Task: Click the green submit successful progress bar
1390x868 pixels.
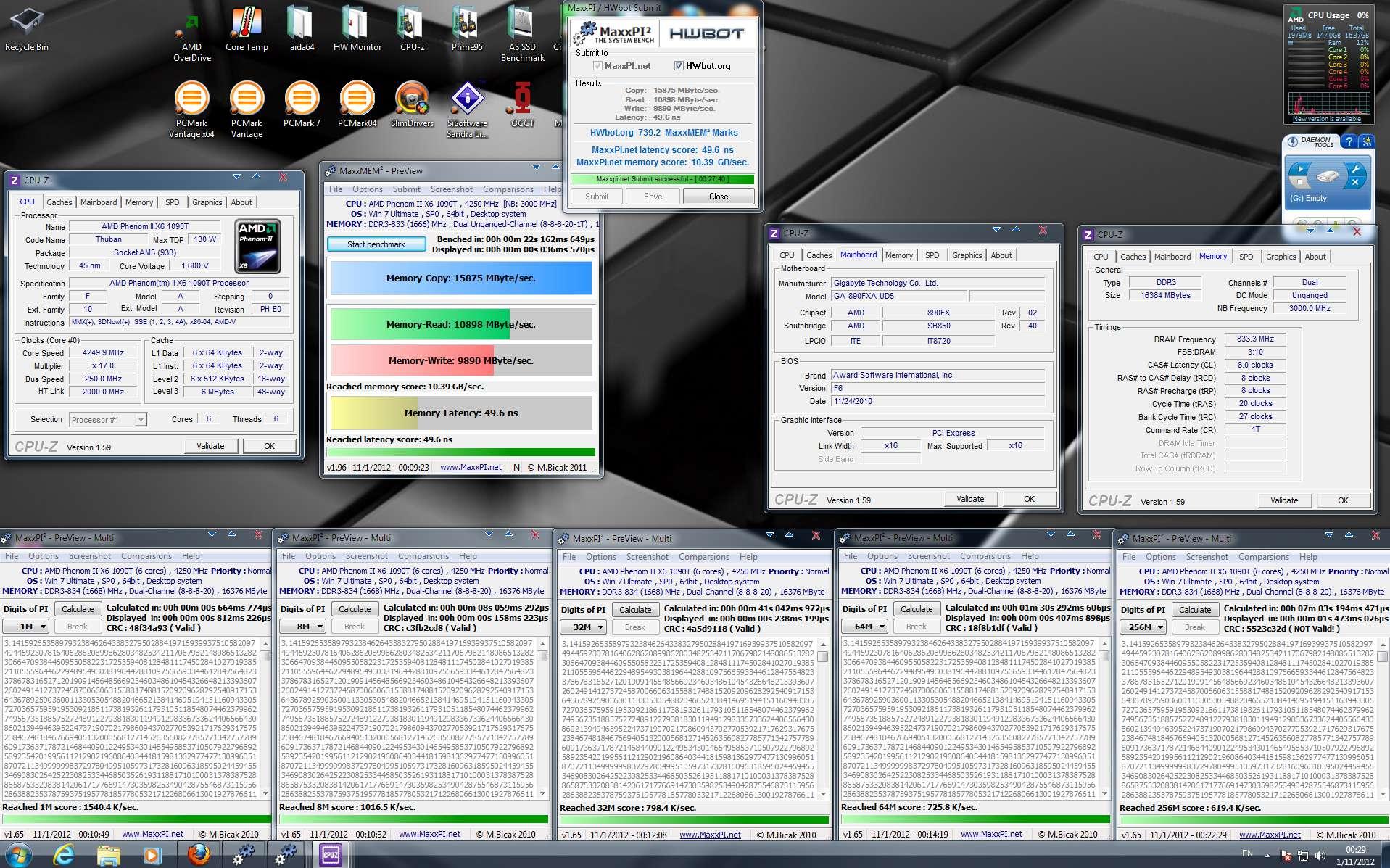Action: point(662,179)
